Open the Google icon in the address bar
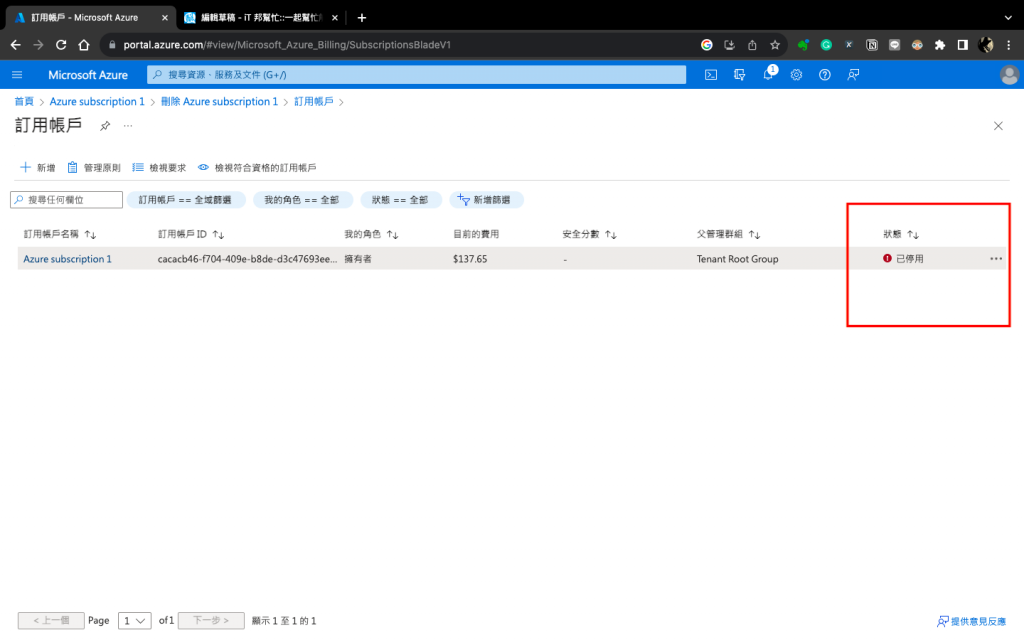1024x640 pixels. tap(707, 44)
